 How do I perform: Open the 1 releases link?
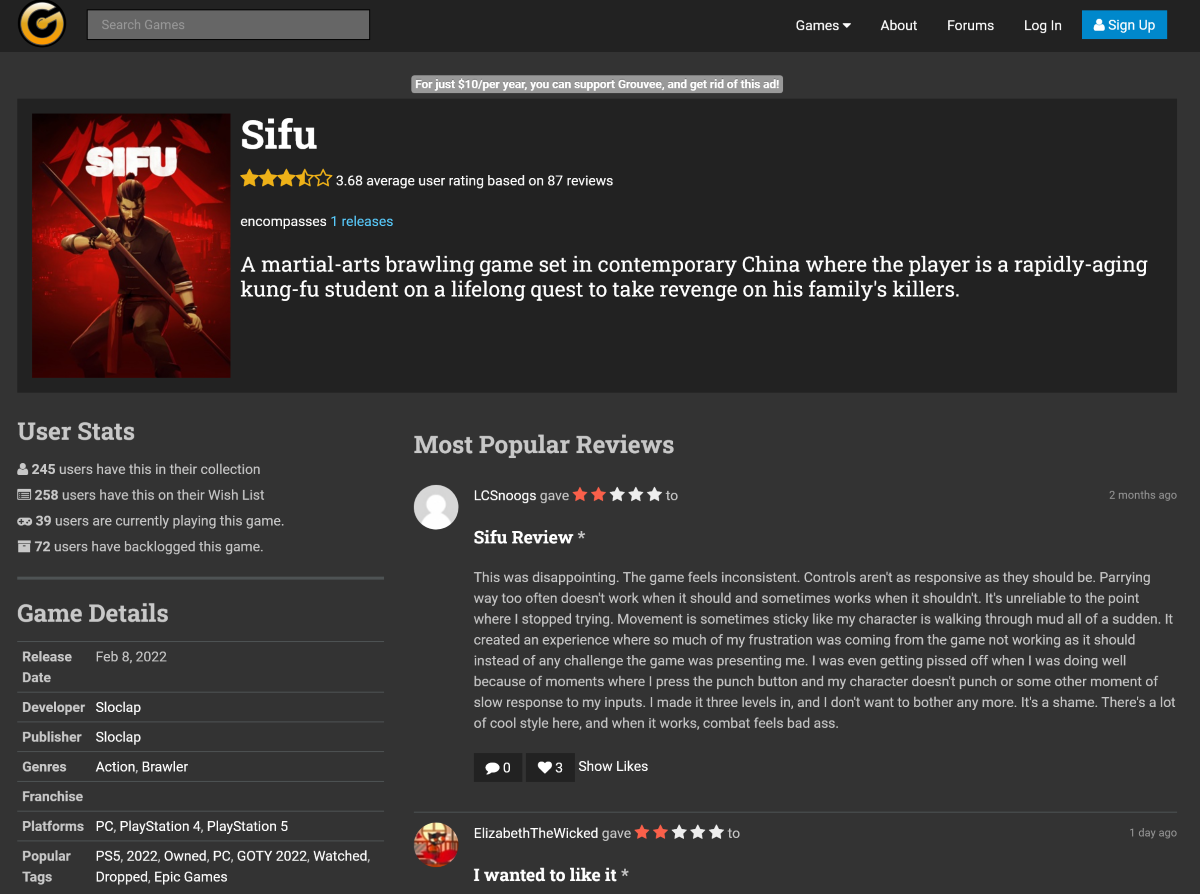(362, 221)
